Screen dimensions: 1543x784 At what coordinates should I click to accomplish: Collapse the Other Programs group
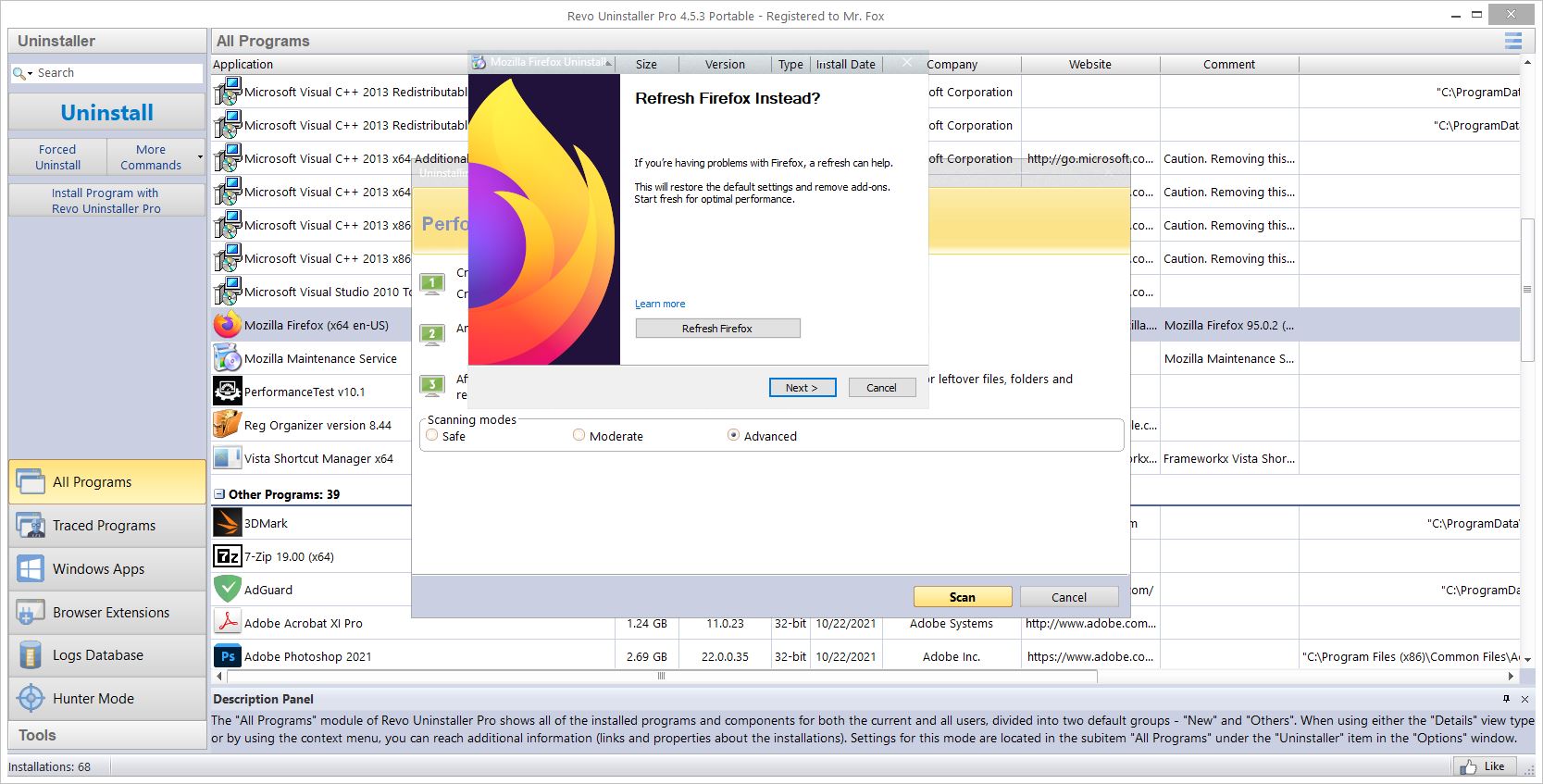[219, 494]
